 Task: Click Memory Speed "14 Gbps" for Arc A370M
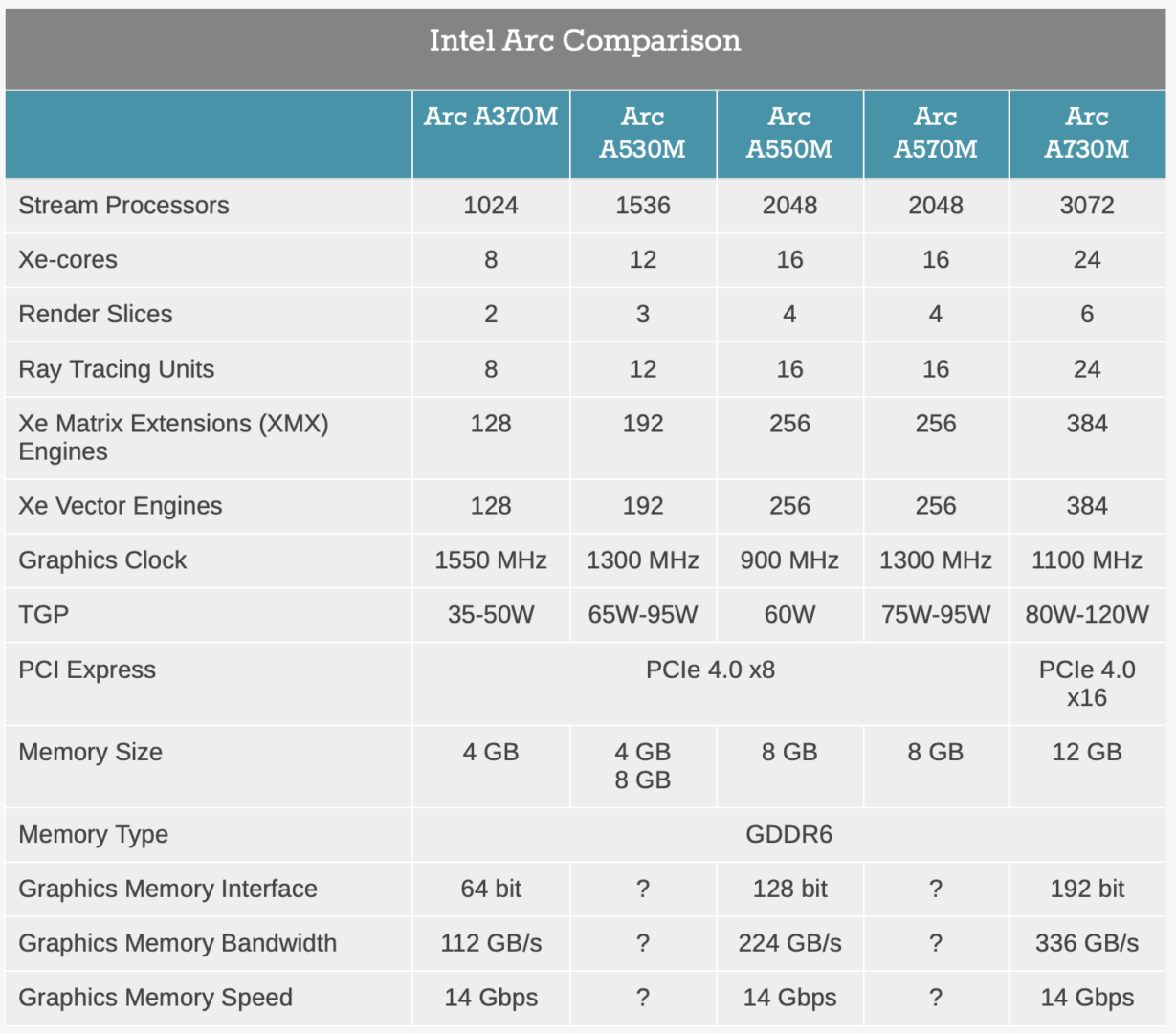pos(491,998)
